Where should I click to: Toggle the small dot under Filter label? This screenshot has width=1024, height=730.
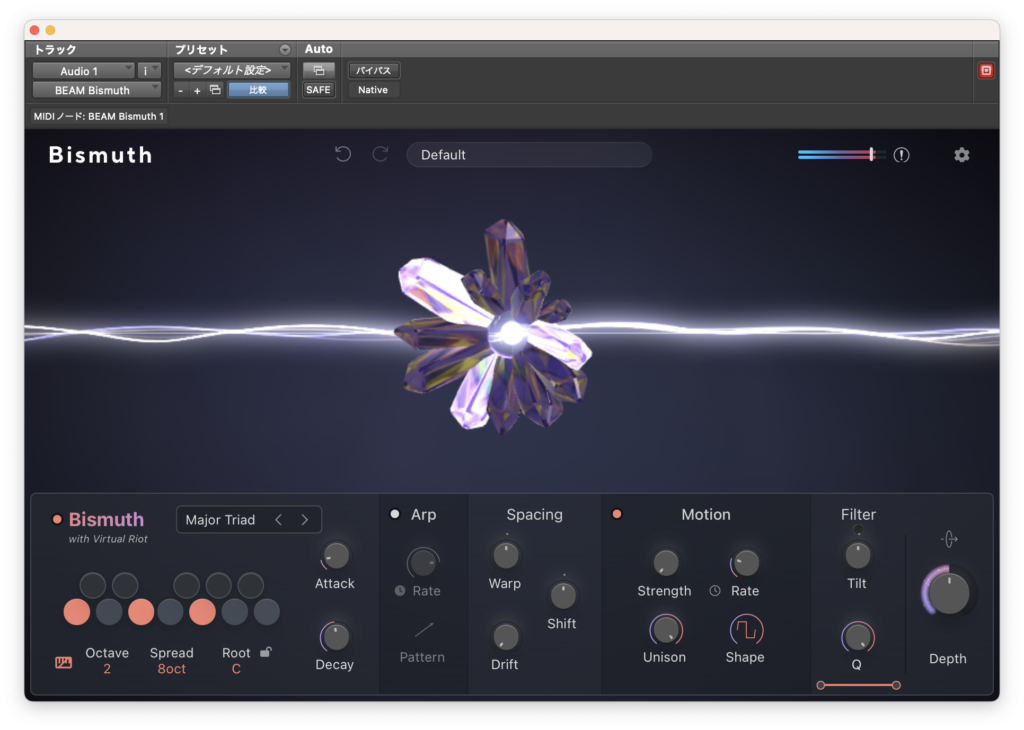coord(857,530)
